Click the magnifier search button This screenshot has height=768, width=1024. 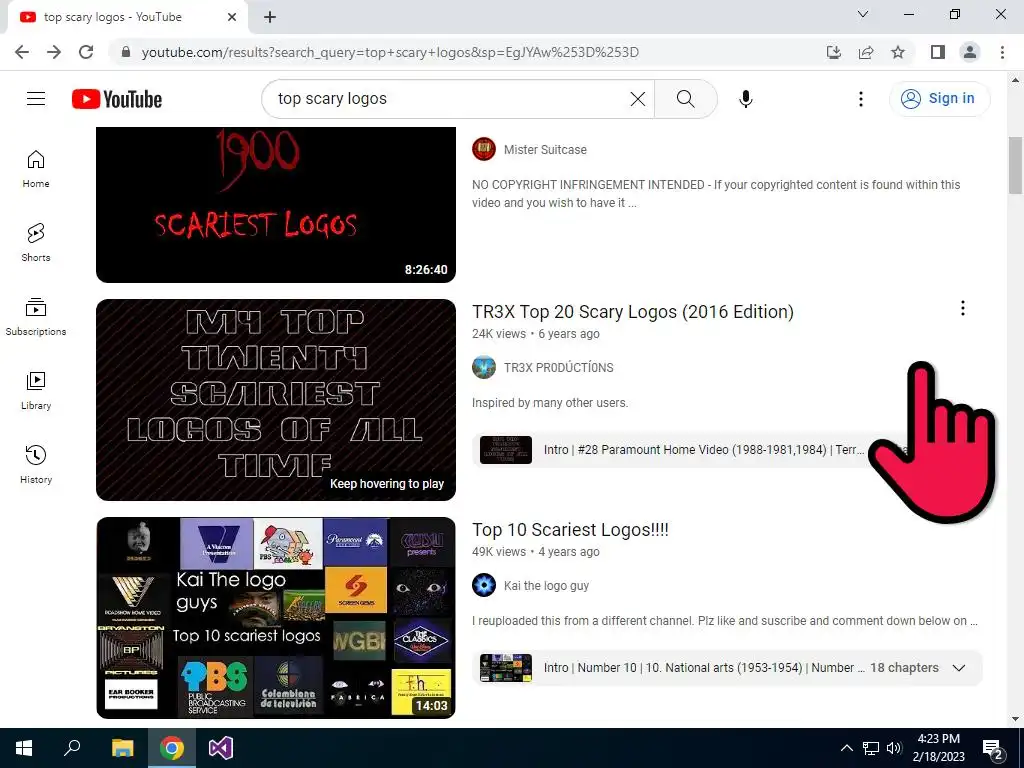685,99
